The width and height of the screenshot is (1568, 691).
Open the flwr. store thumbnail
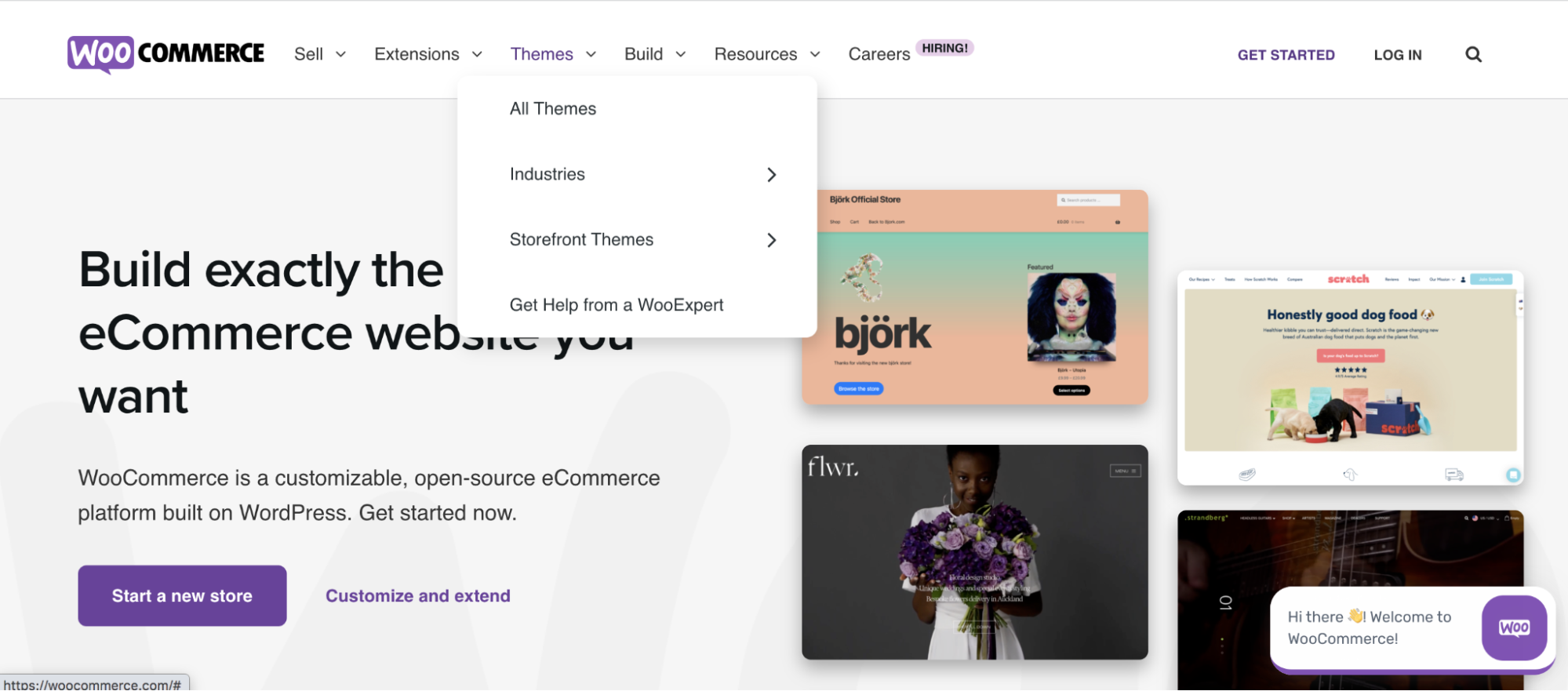click(975, 552)
